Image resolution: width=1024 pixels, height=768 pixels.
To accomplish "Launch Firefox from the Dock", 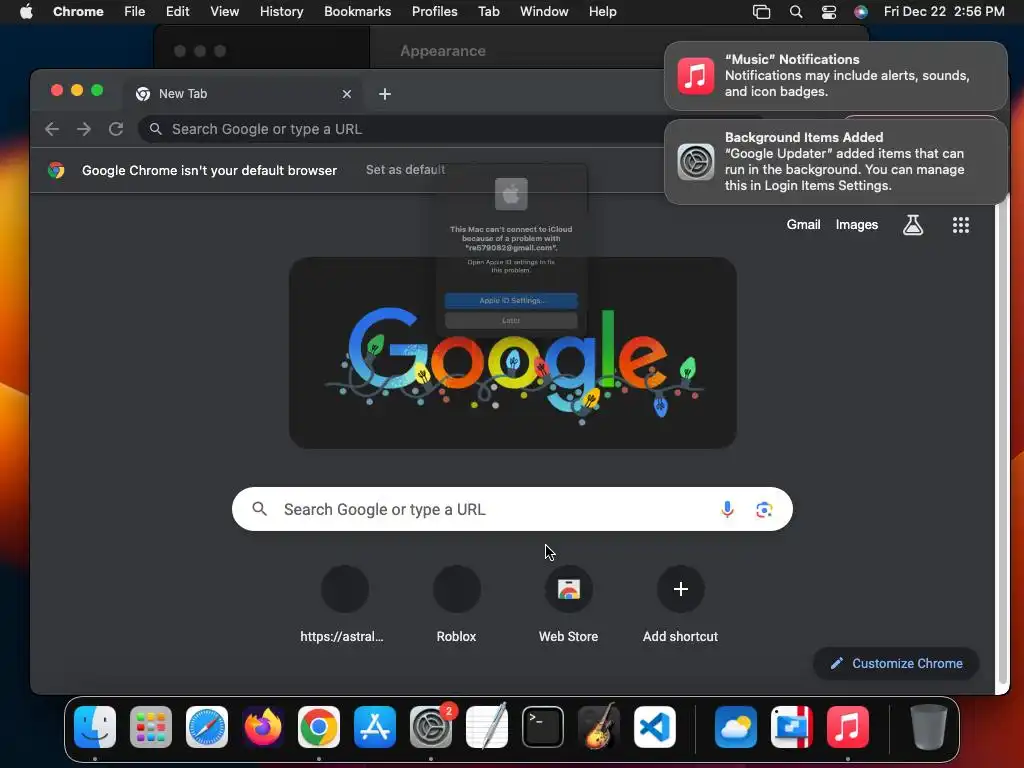I will click(263, 727).
